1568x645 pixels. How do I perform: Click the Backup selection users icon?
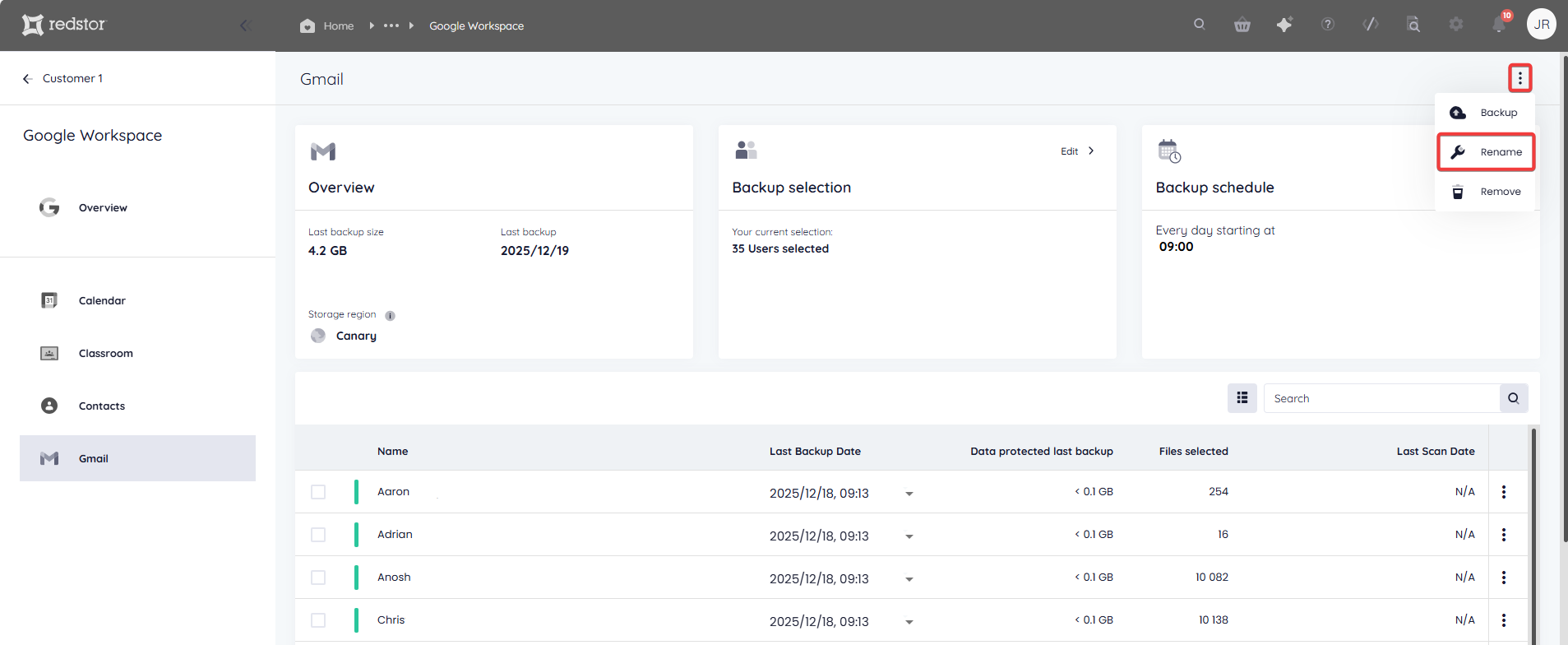[746, 150]
